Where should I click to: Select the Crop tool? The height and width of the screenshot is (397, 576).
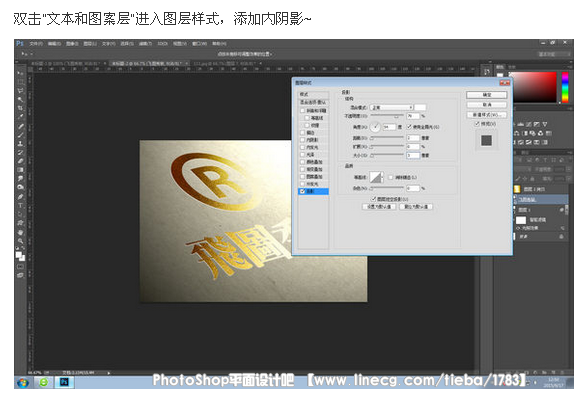pyautogui.click(x=20, y=108)
